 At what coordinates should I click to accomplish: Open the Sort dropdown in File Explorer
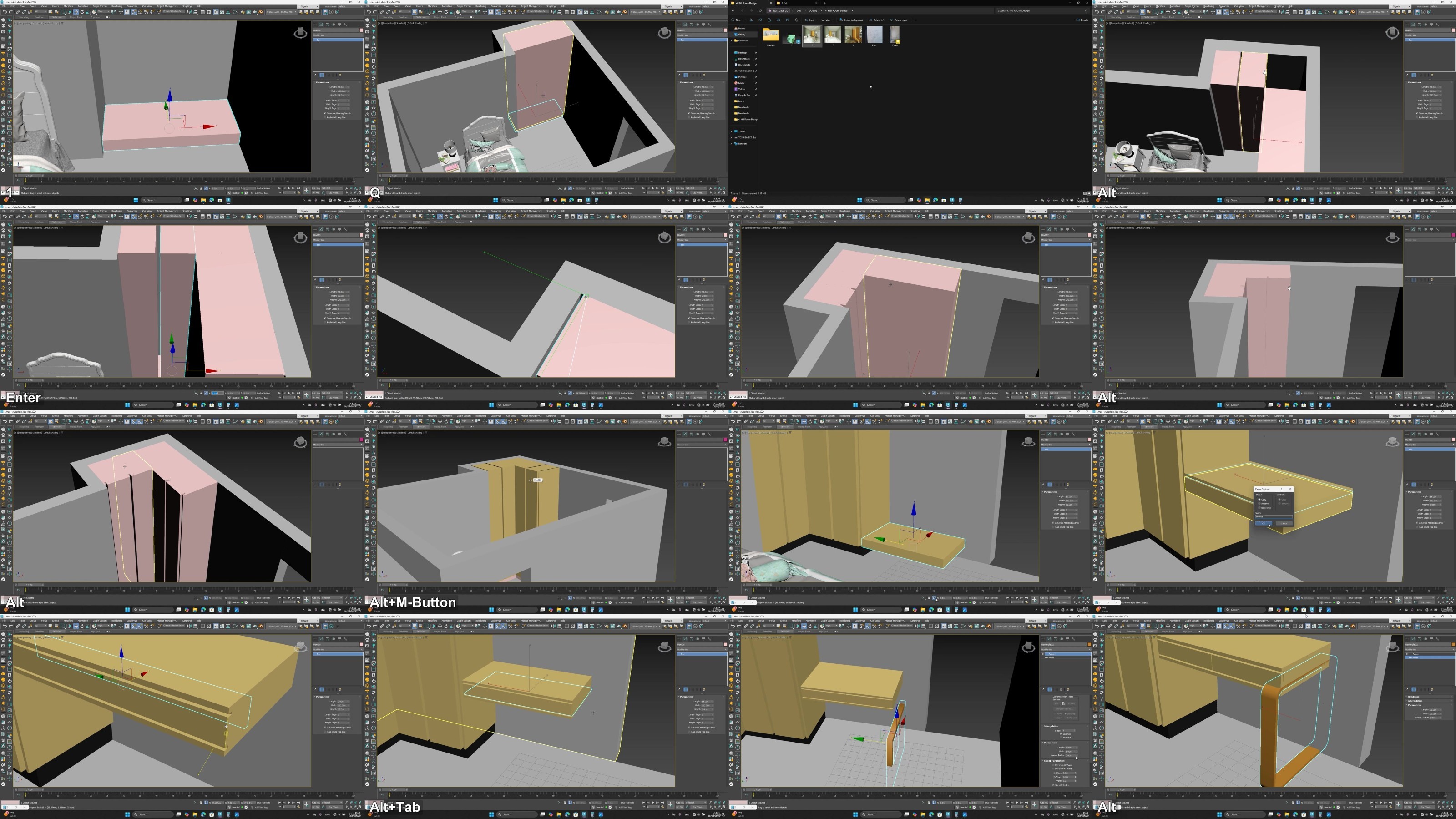[811, 20]
